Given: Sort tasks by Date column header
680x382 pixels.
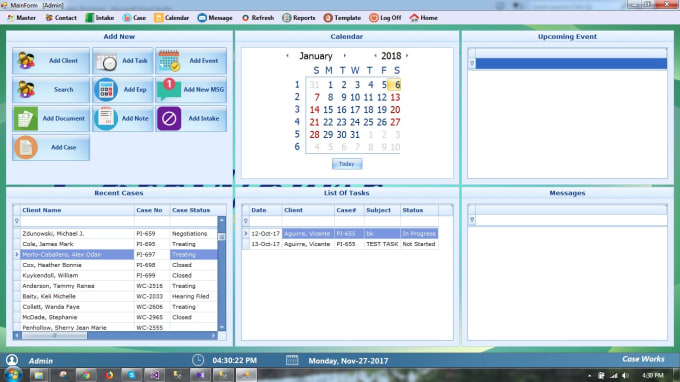Looking at the screenshot, I should [x=266, y=210].
